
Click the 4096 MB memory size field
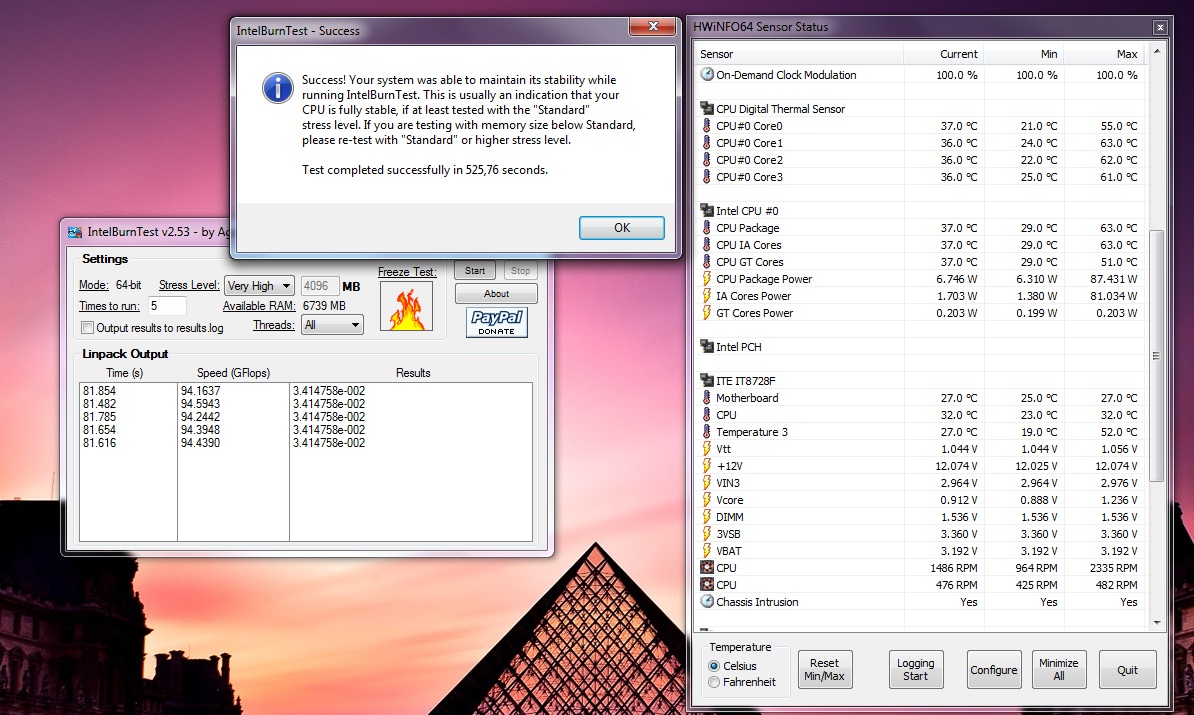click(320, 286)
